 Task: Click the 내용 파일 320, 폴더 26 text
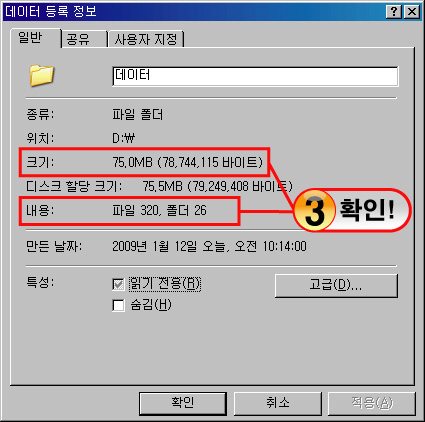pyautogui.click(x=159, y=211)
